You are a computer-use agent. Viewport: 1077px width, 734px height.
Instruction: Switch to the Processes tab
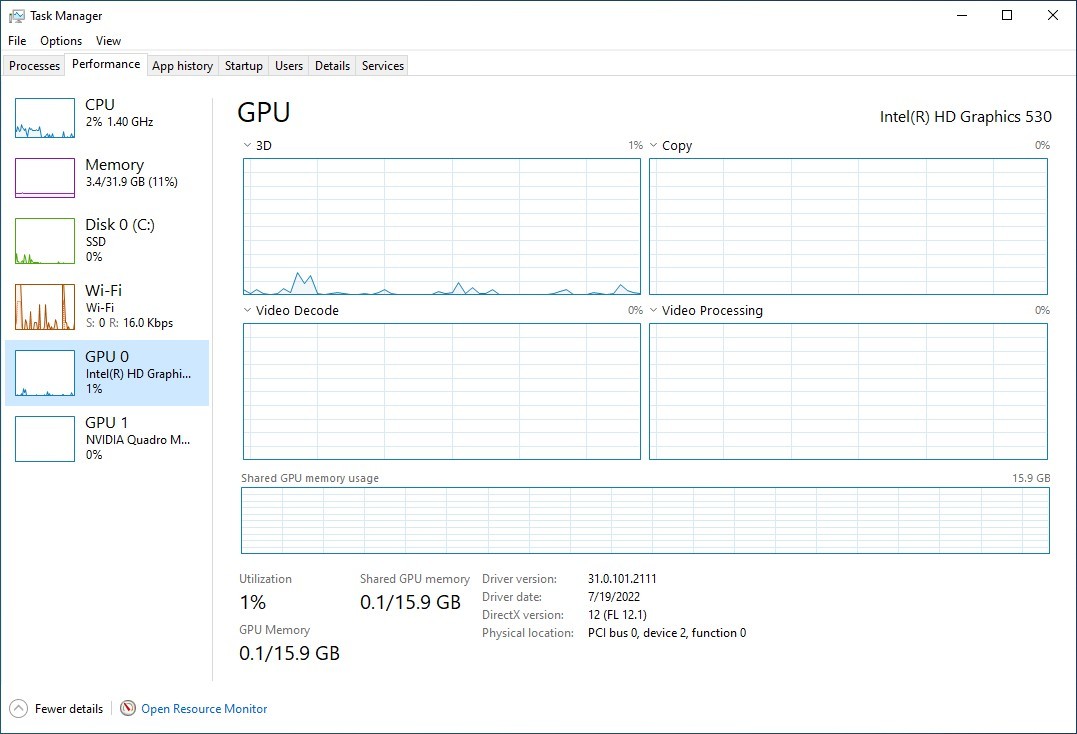pyautogui.click(x=34, y=66)
